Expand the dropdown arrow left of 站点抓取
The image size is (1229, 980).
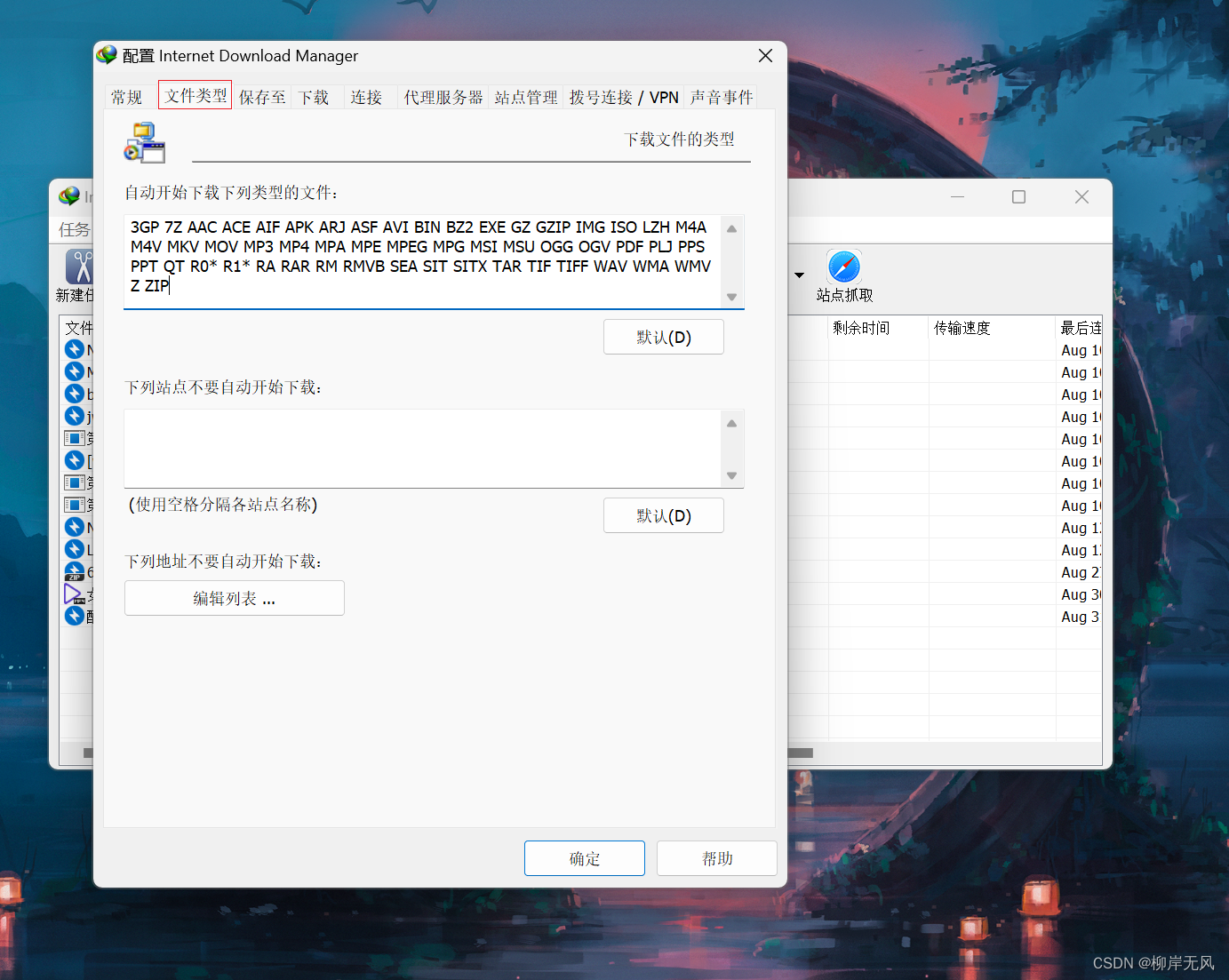[x=800, y=275]
